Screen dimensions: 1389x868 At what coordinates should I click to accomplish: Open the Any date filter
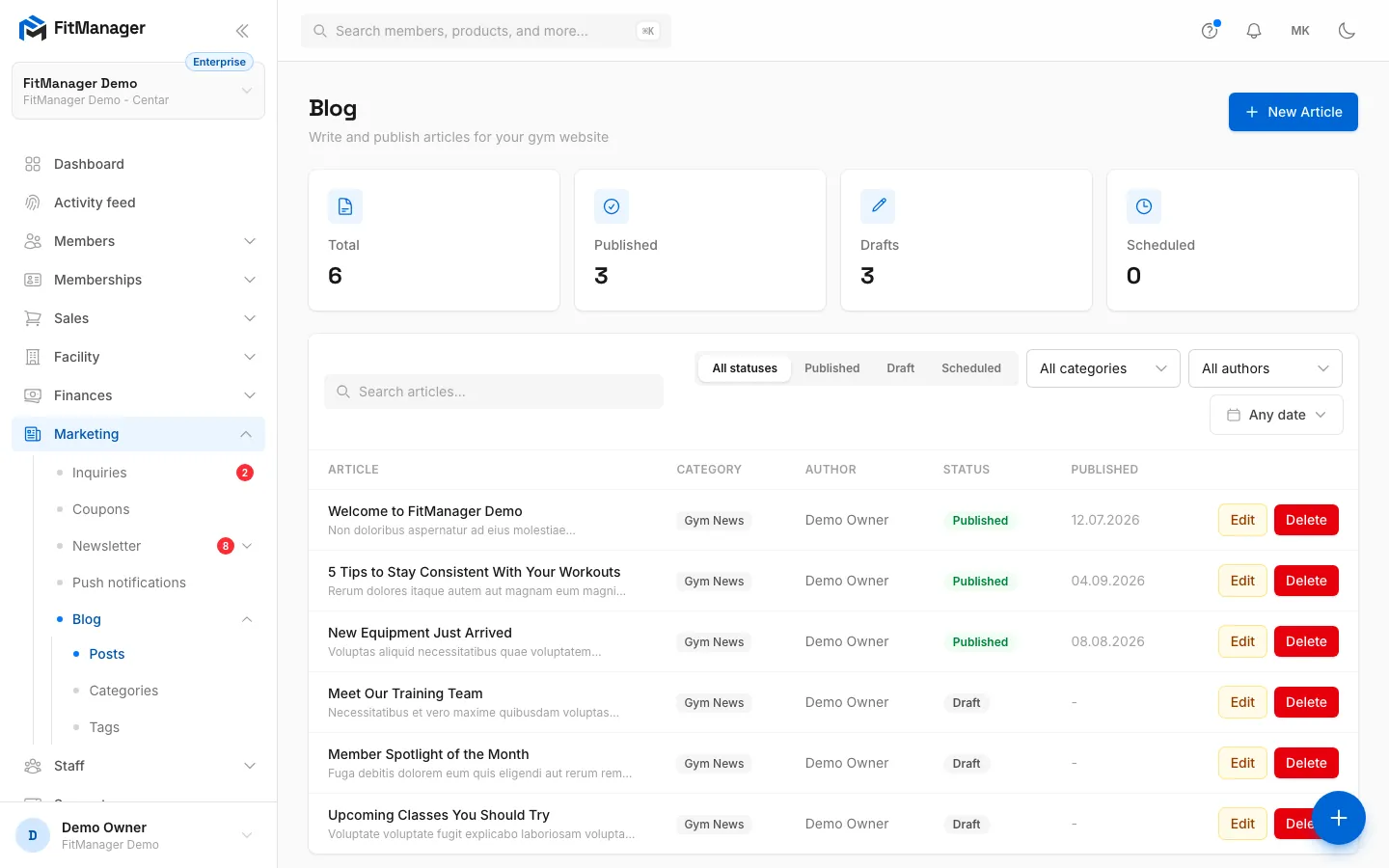pos(1276,415)
